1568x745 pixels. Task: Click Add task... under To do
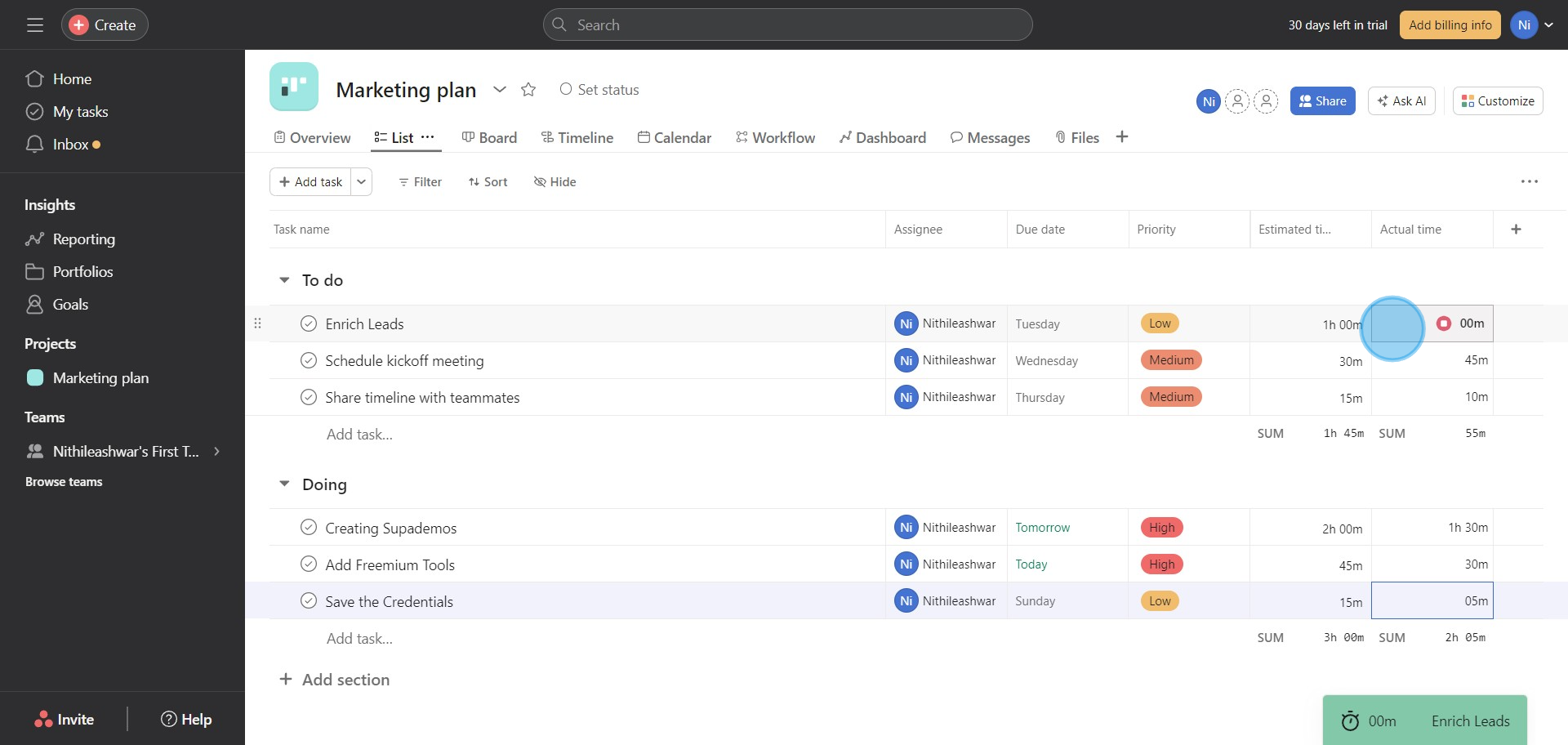(x=359, y=435)
